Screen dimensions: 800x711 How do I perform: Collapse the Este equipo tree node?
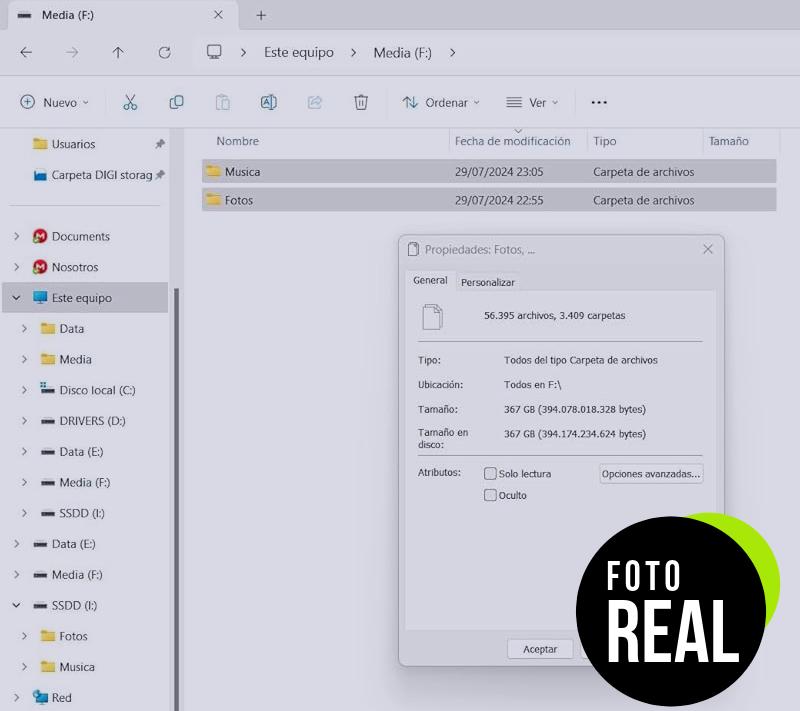click(x=16, y=297)
